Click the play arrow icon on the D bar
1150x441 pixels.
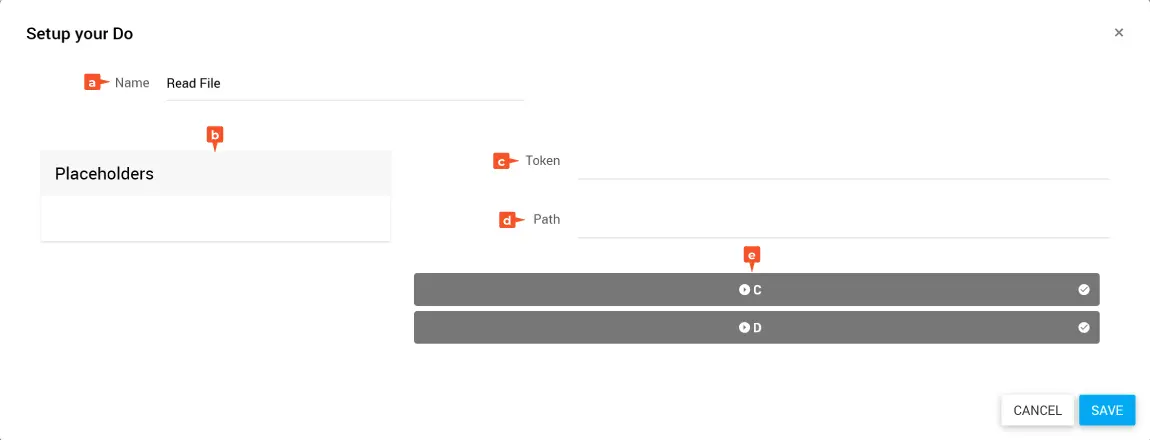click(x=744, y=327)
